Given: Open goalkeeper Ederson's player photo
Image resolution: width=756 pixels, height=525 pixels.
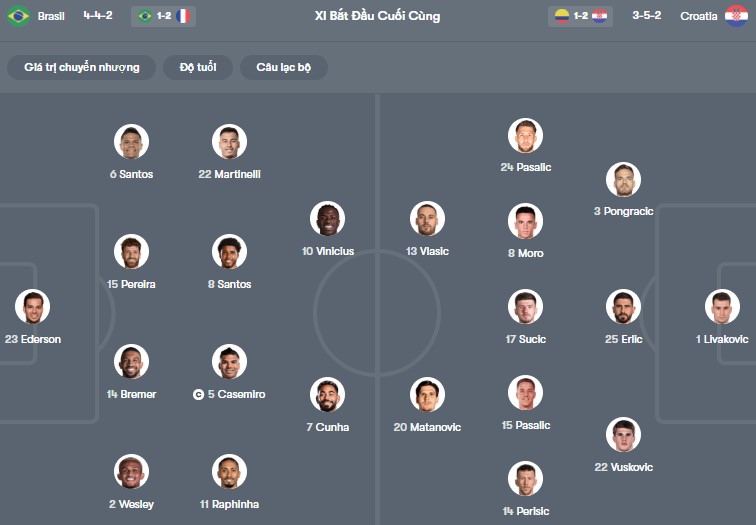Looking at the screenshot, I should 32,307.
